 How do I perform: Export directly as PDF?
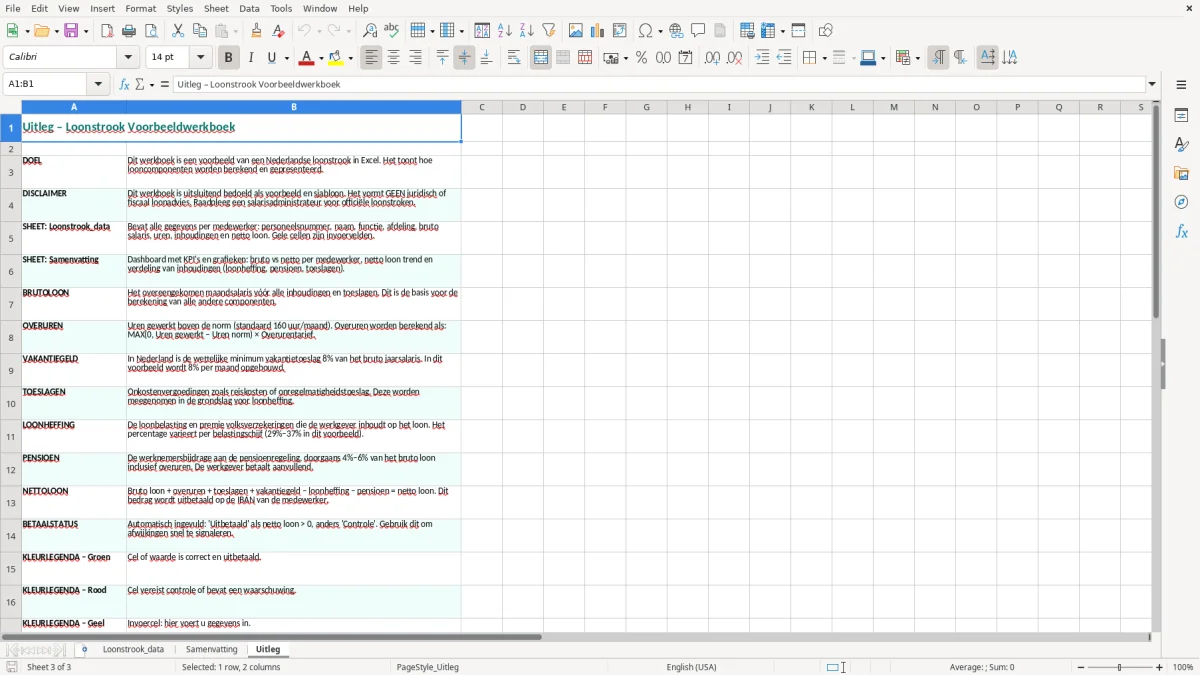107,31
